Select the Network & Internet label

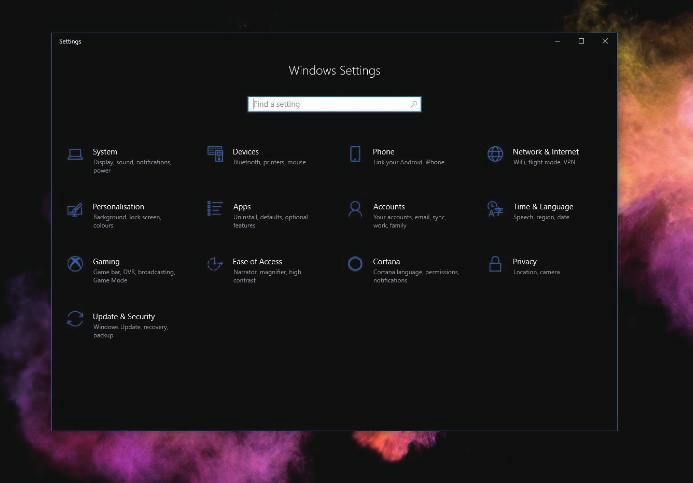[545, 152]
